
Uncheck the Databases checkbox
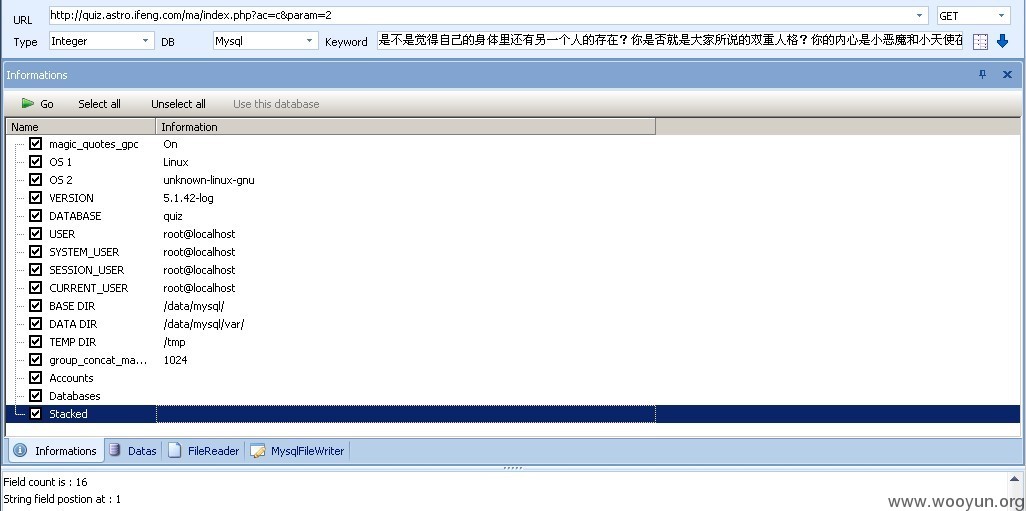tap(35, 395)
